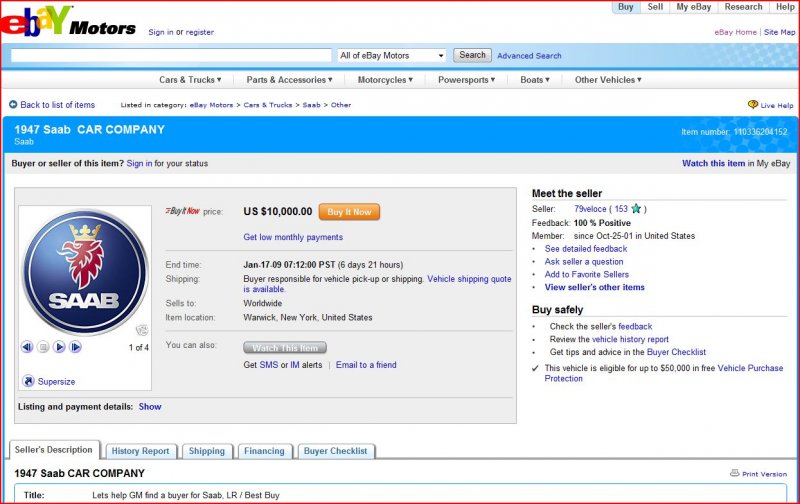Switch to the Financing tab

[264, 451]
